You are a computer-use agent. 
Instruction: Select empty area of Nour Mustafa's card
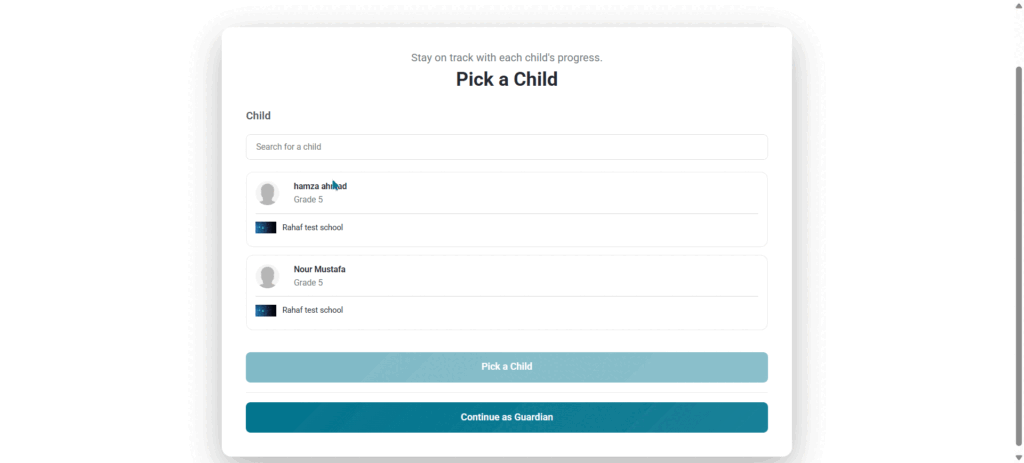555,276
